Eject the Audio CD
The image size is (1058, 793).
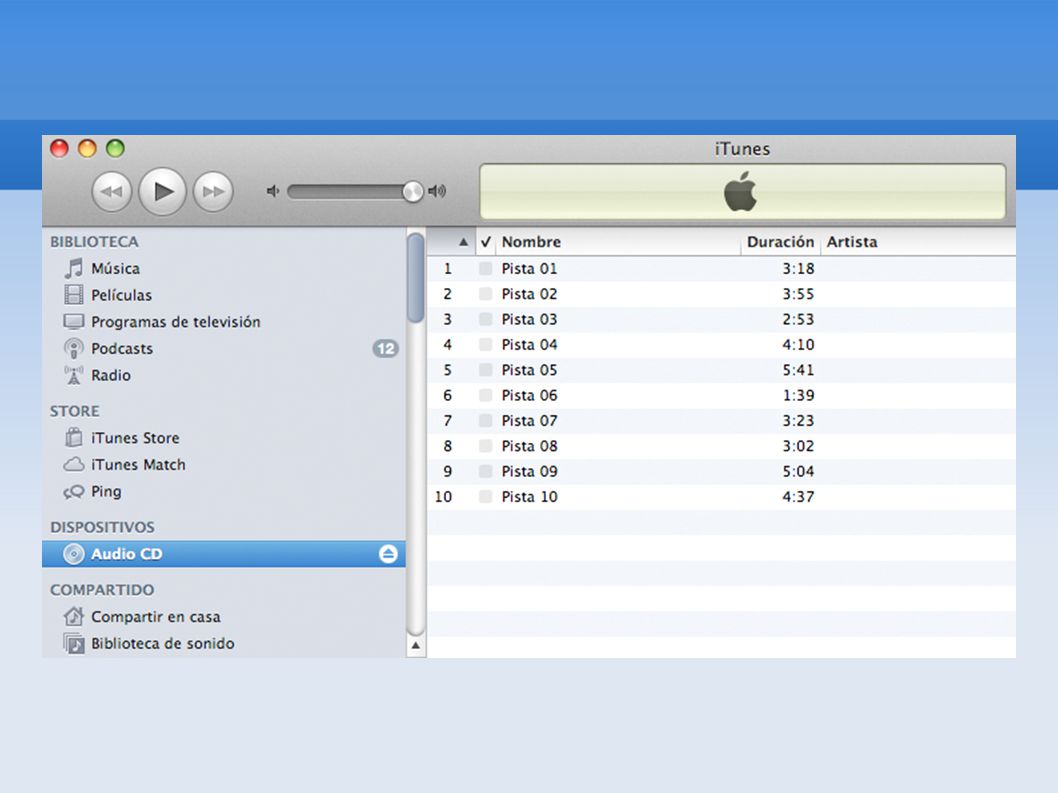(x=388, y=554)
